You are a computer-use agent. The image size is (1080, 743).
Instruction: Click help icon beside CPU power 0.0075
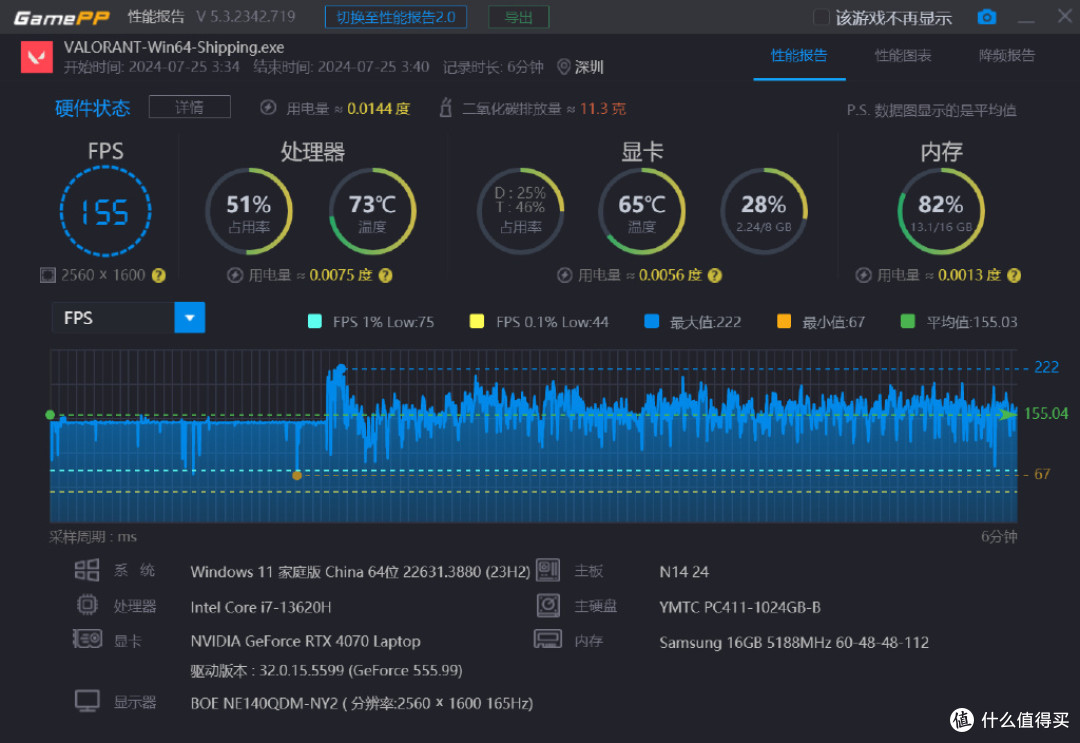[386, 275]
